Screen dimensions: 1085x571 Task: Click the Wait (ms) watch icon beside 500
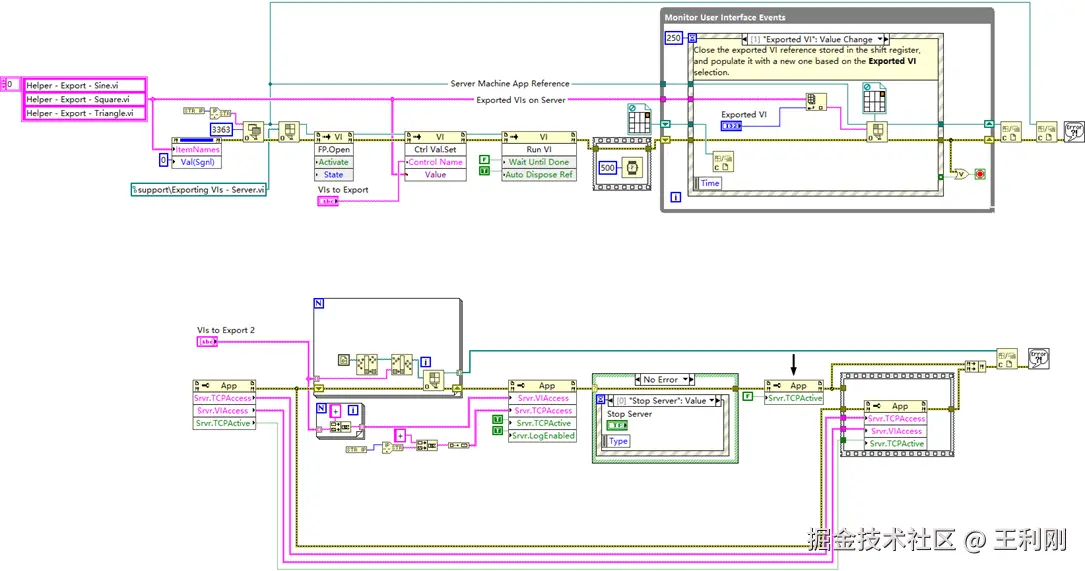coord(632,167)
